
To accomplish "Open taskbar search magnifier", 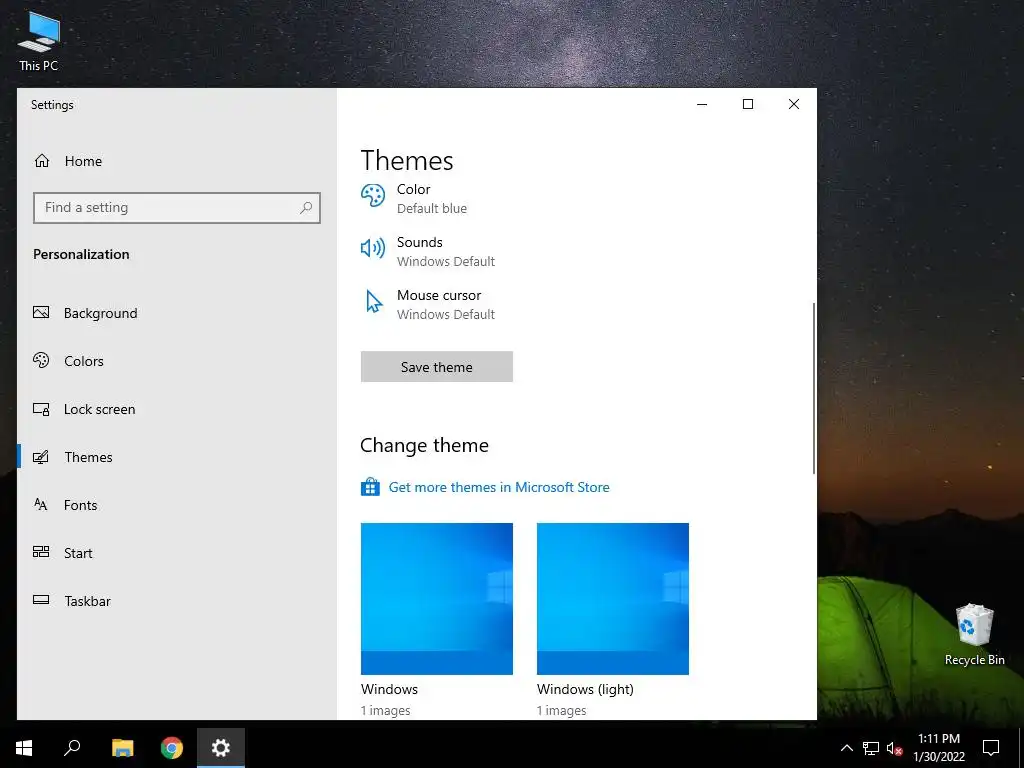I will (x=72, y=748).
